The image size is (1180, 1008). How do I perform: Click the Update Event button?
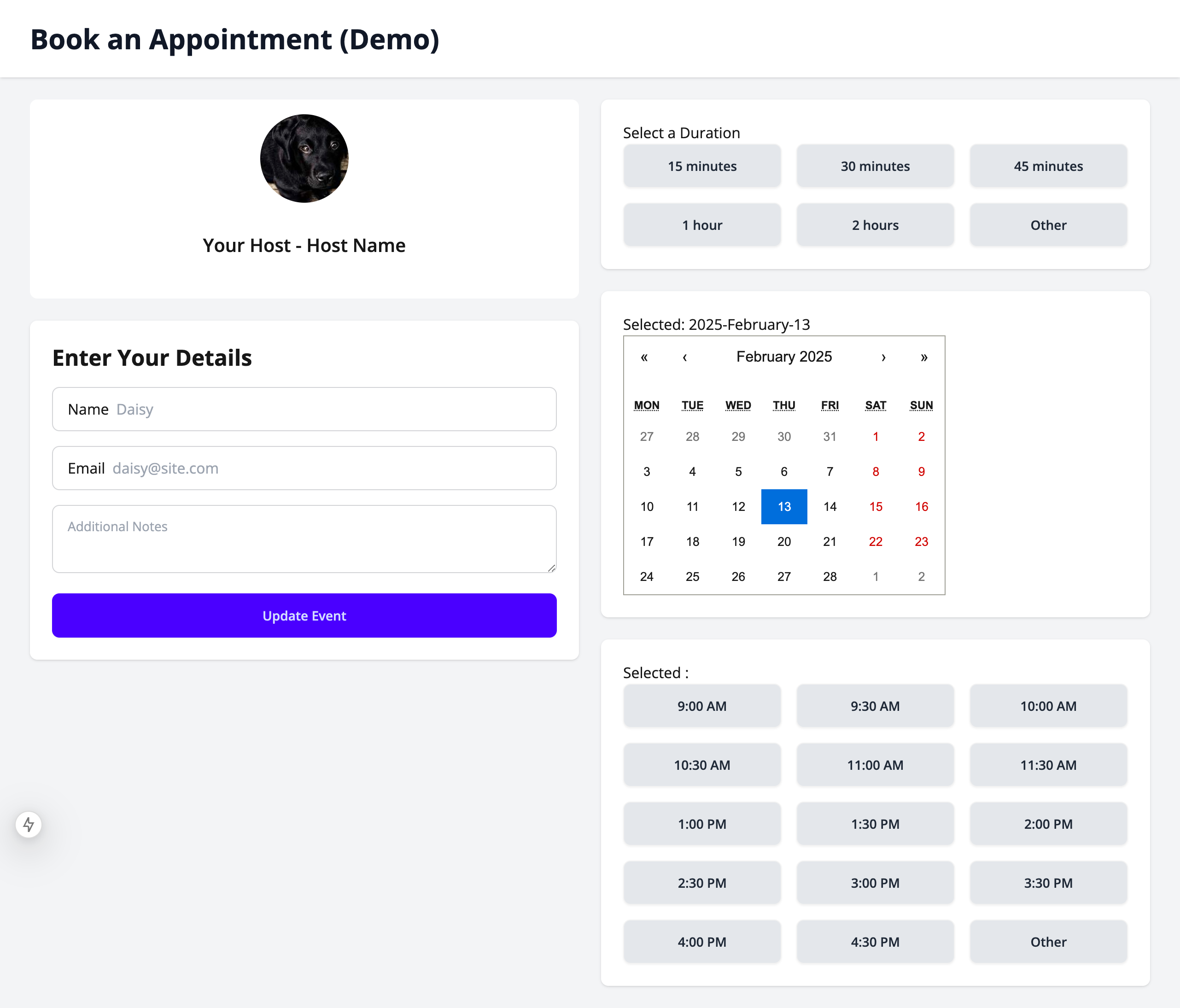tap(304, 615)
